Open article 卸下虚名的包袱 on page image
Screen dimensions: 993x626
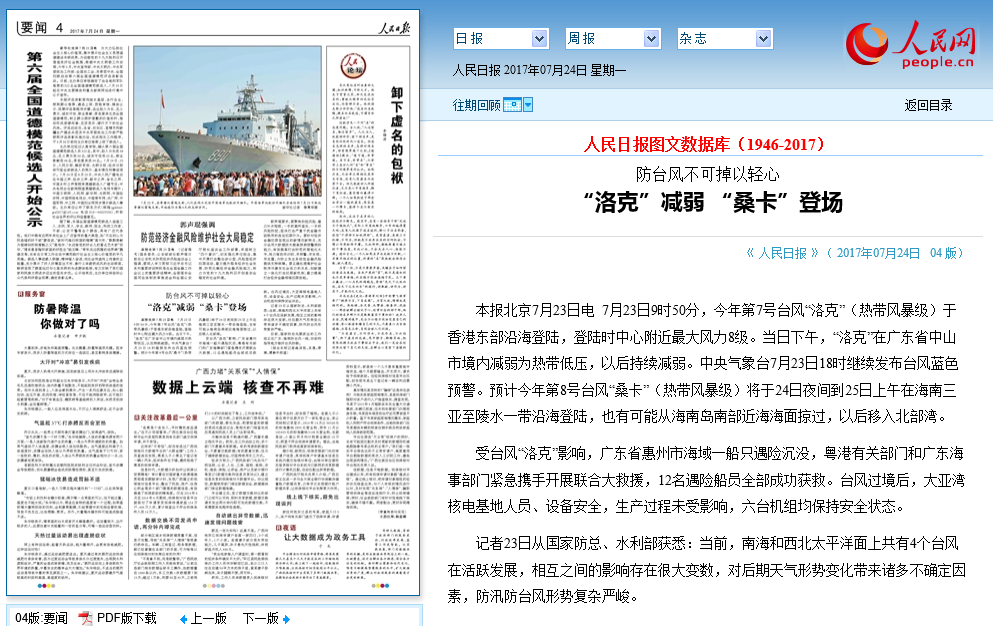(397, 136)
